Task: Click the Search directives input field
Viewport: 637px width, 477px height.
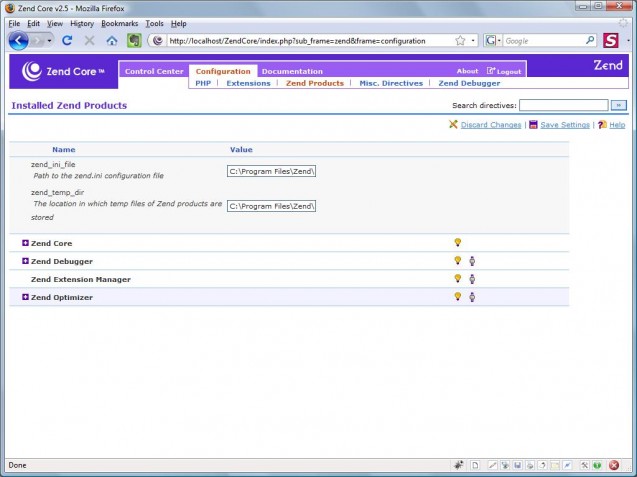Action: (x=563, y=105)
